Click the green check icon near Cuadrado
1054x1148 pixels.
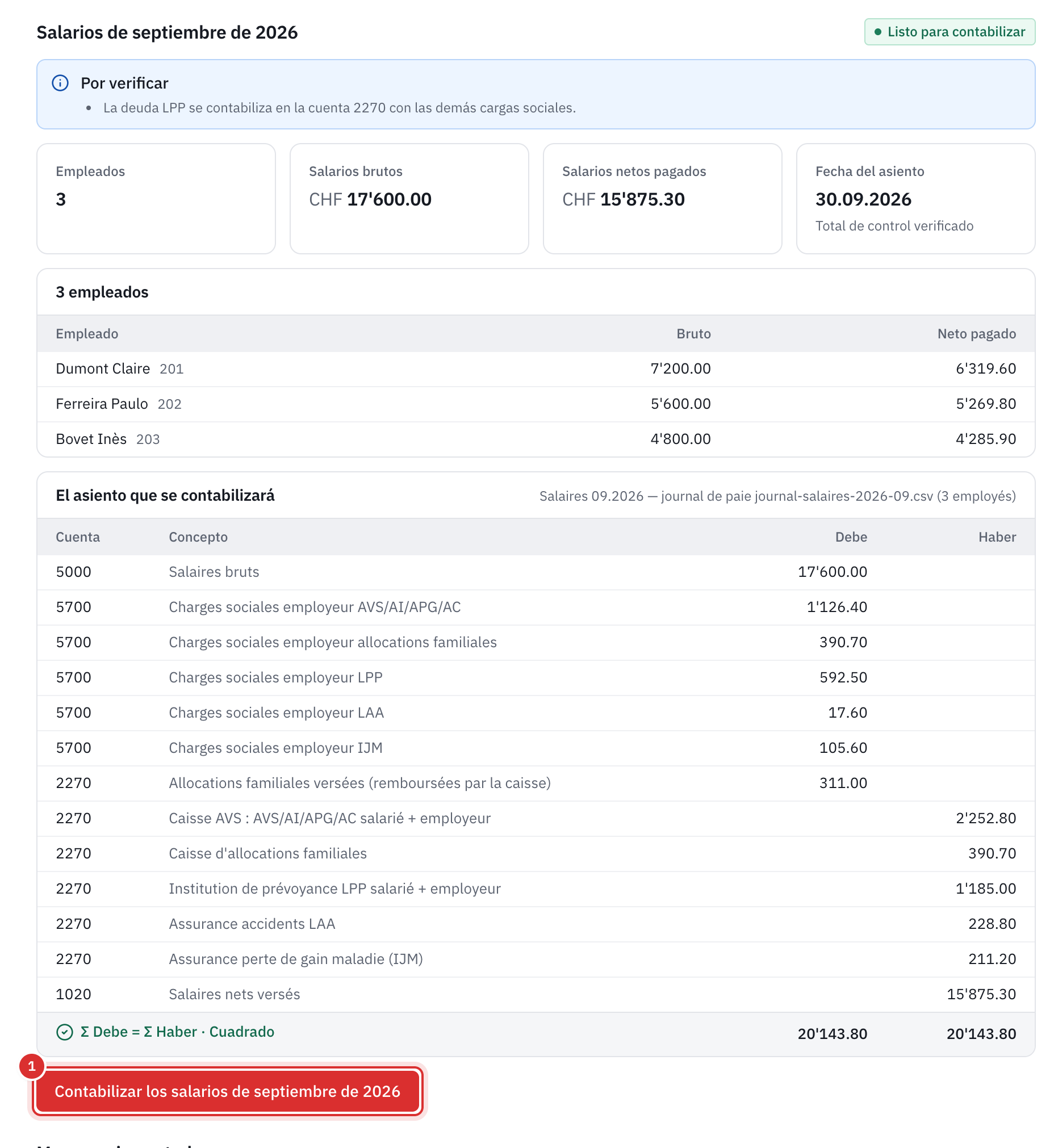(x=64, y=1032)
